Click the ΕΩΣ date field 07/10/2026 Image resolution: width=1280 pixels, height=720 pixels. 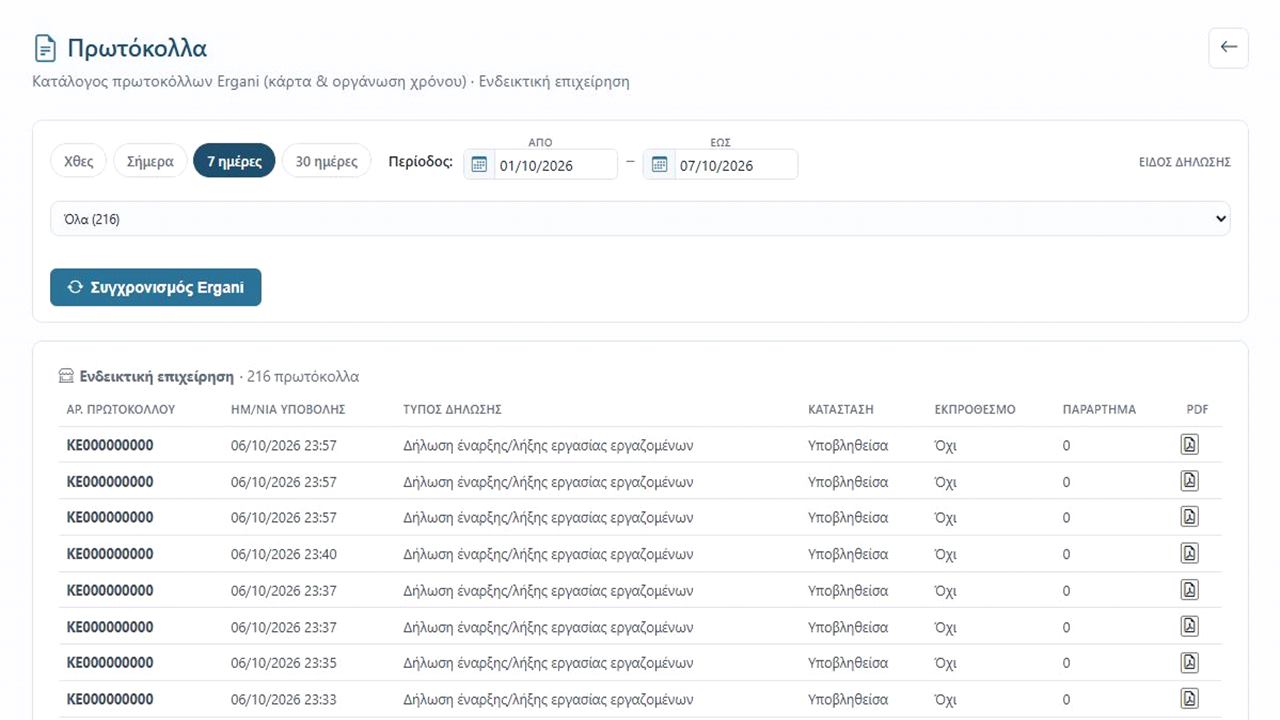(x=721, y=165)
